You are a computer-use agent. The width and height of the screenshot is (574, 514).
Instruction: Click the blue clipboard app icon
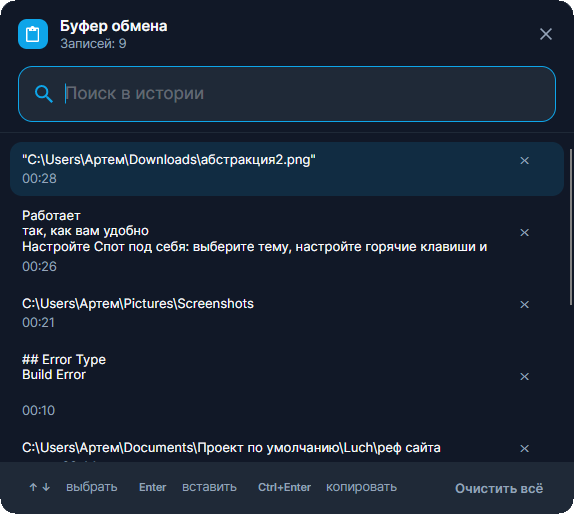tap(33, 34)
